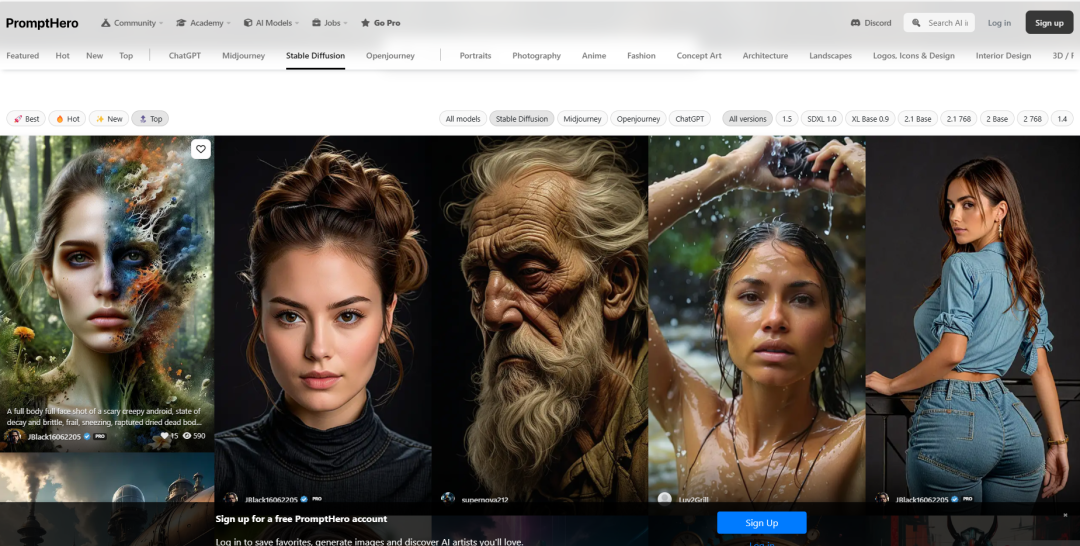Open the AI Models dropdown

tap(271, 23)
